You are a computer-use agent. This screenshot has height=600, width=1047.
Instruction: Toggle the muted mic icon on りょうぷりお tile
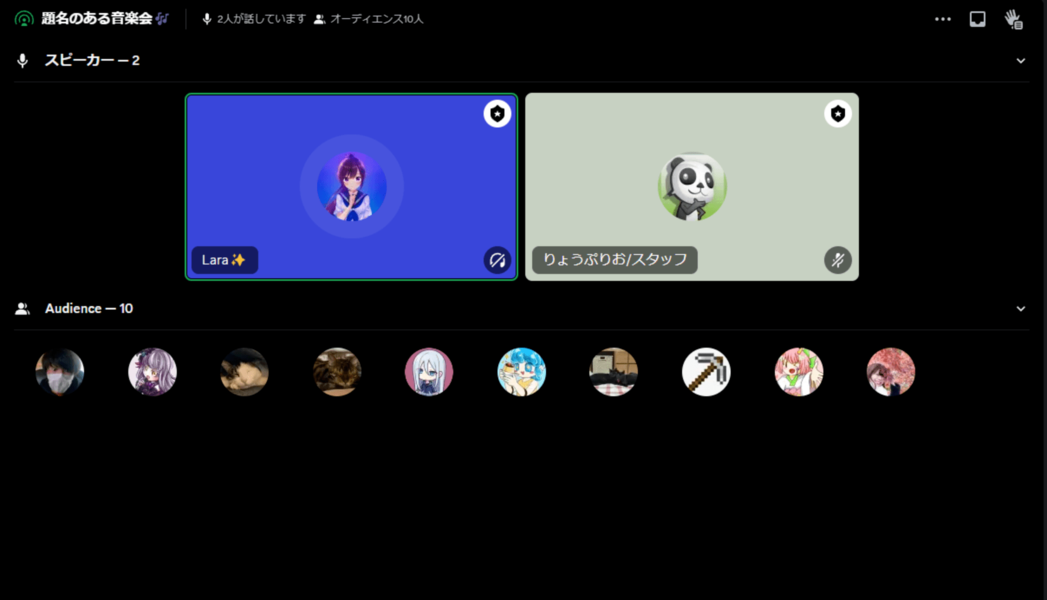pos(838,260)
